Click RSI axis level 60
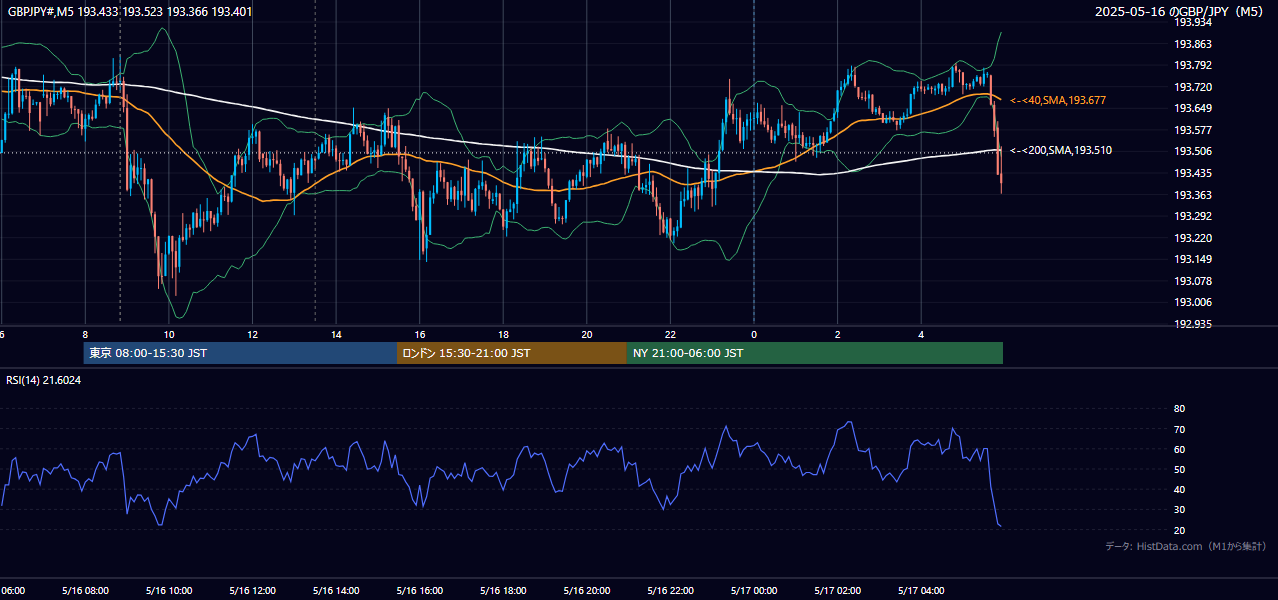The image size is (1278, 600). pos(1179,449)
